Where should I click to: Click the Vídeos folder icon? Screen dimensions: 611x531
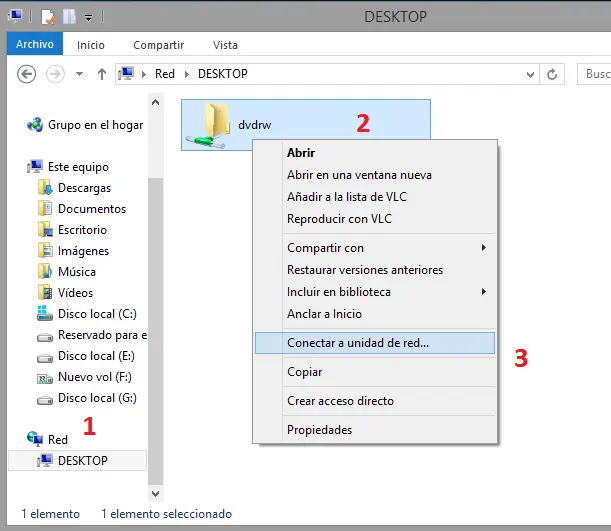click(x=45, y=293)
